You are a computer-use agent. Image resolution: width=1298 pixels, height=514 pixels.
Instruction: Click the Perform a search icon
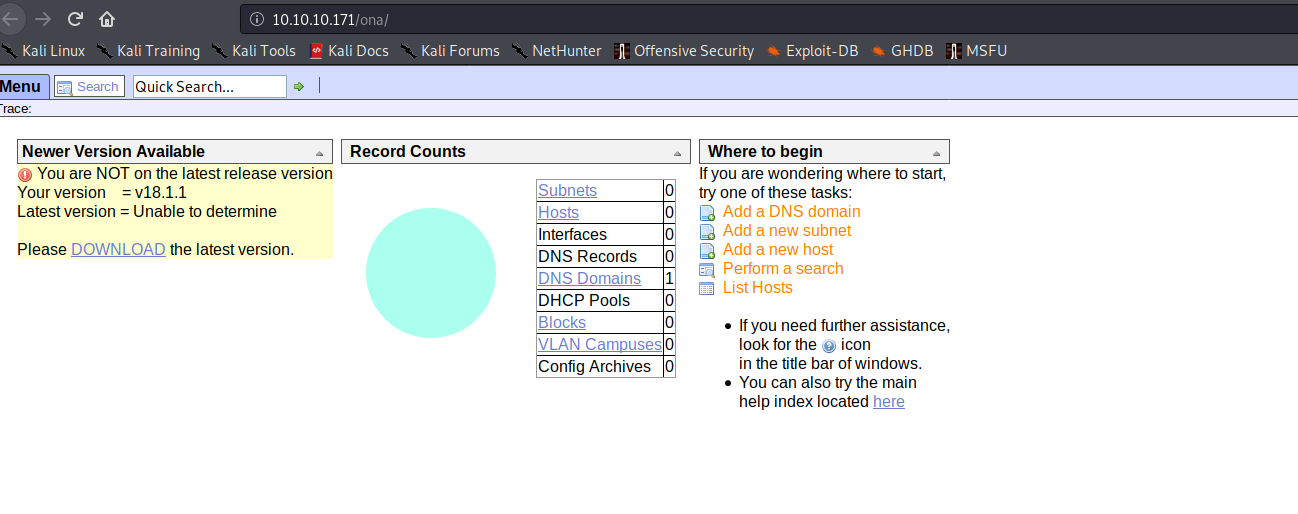coord(707,269)
